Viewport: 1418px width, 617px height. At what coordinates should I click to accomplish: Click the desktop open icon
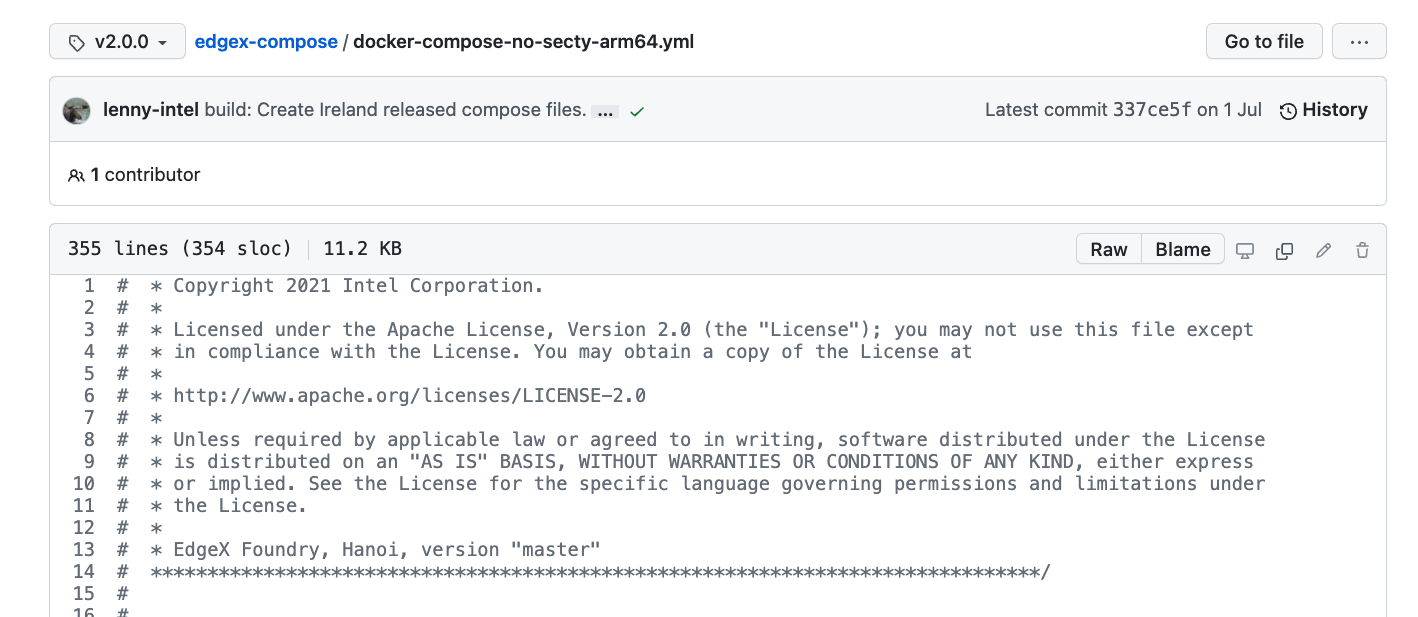click(1245, 250)
